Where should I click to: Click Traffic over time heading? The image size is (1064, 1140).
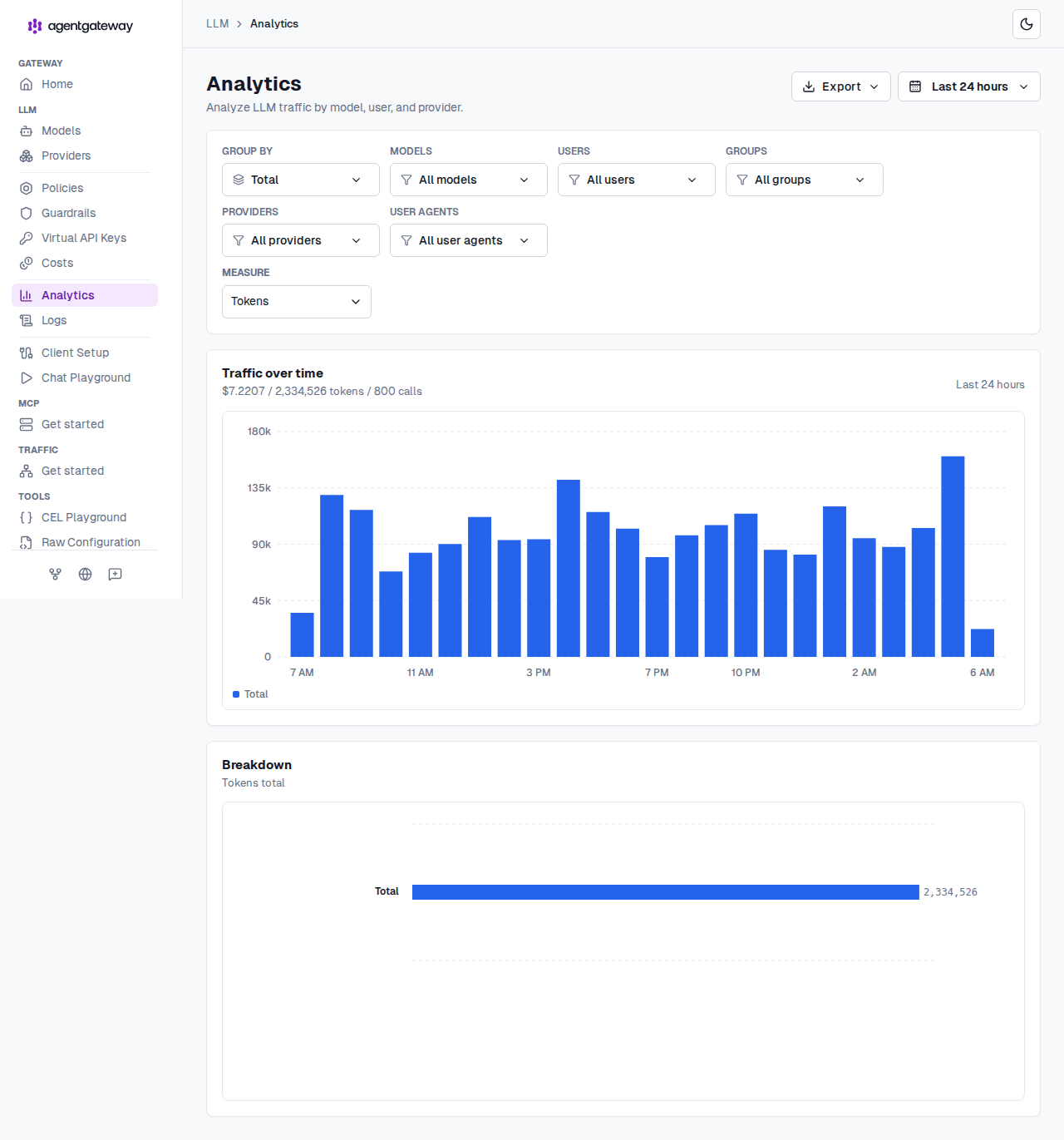(x=273, y=373)
